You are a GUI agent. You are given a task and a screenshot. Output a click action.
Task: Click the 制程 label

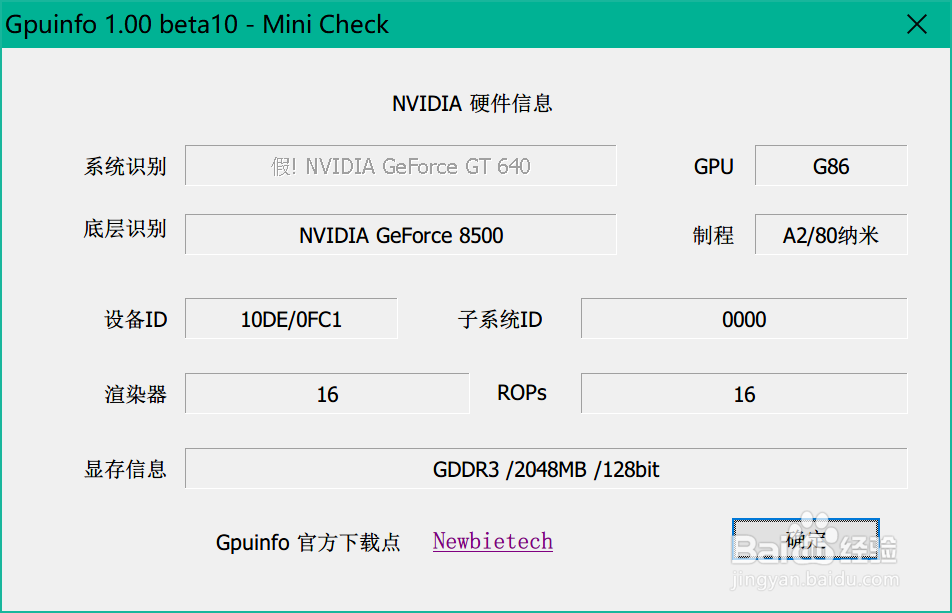pos(713,235)
